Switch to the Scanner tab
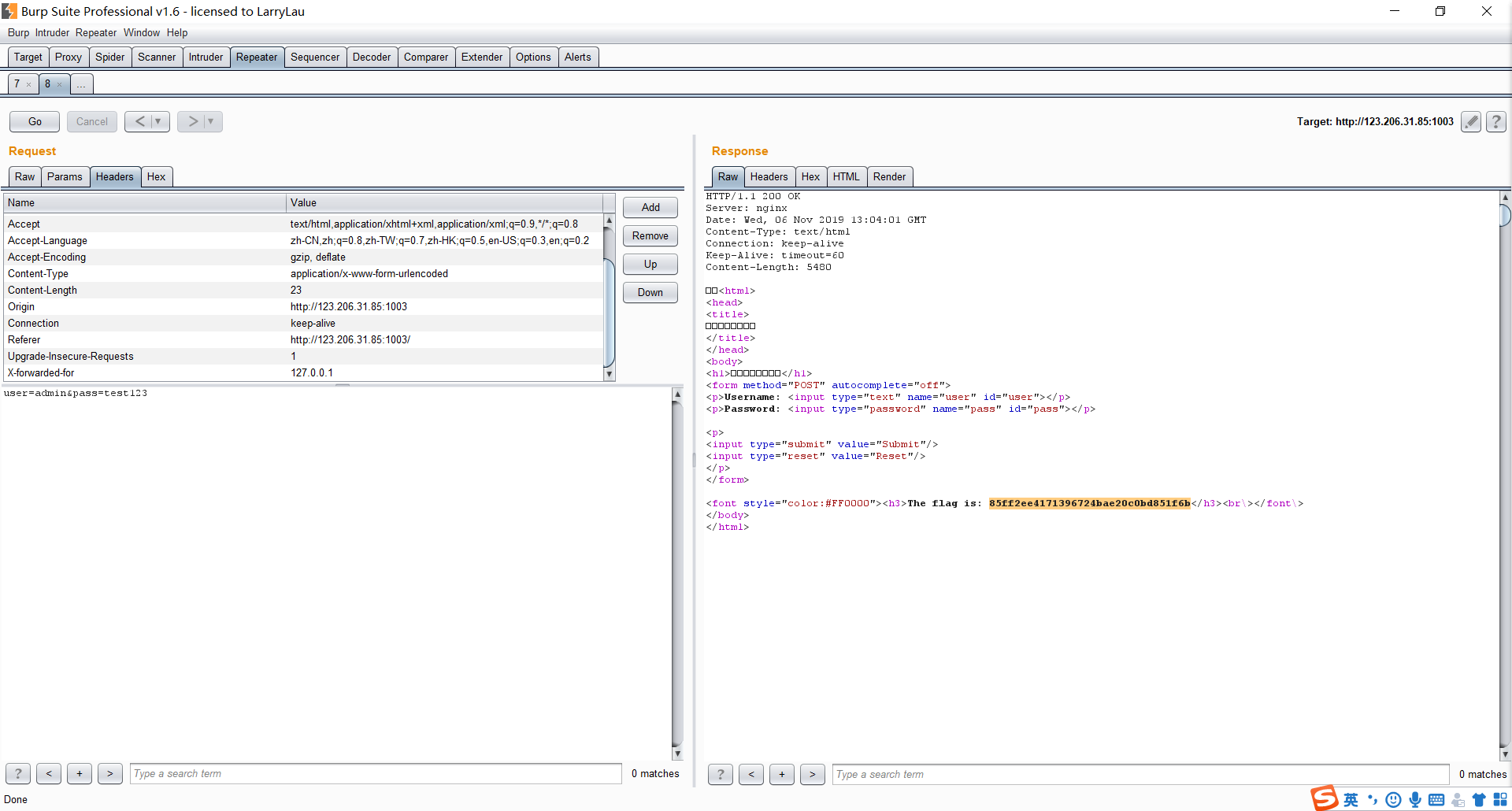 pos(157,57)
